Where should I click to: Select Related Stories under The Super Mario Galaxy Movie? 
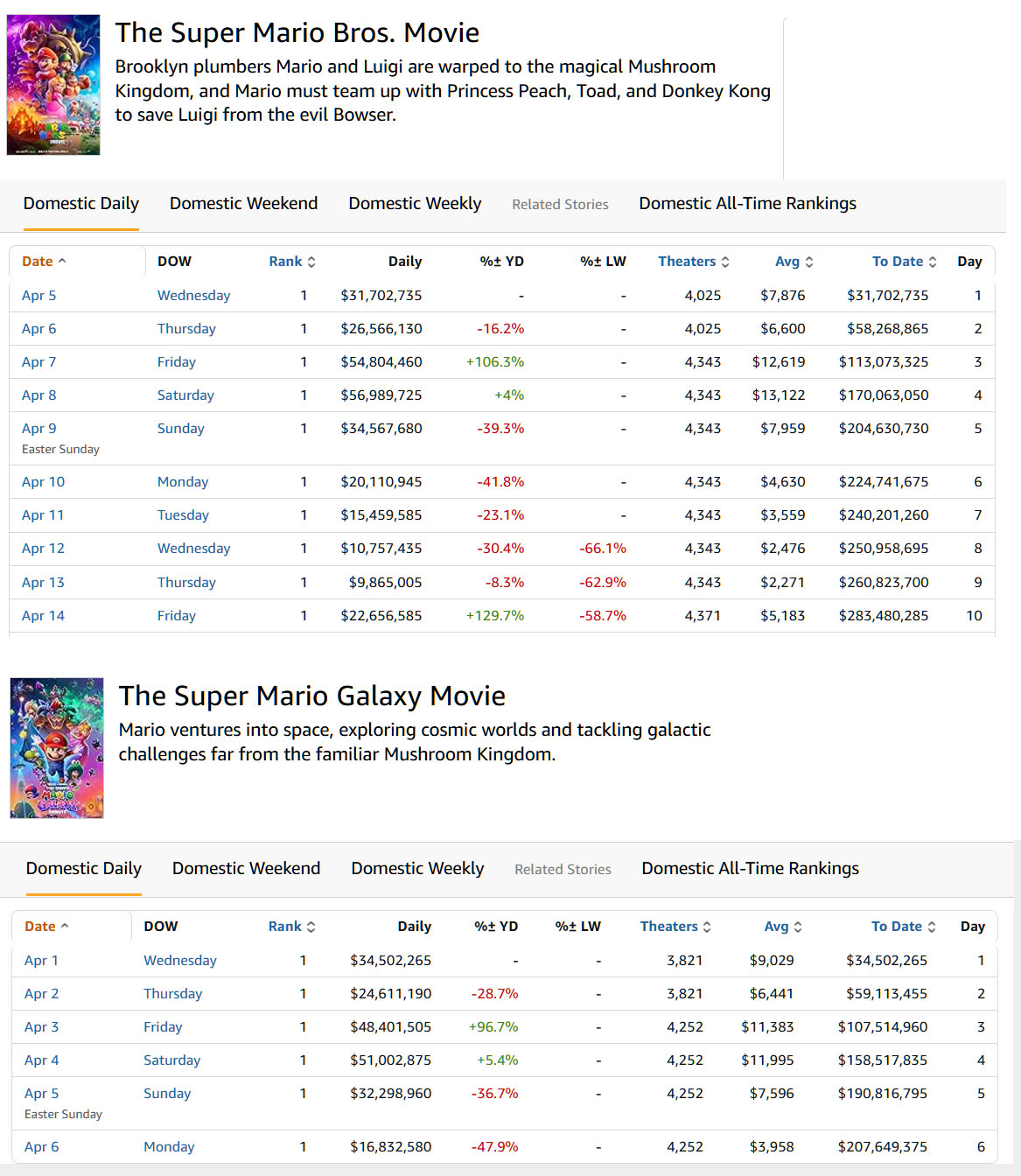(563, 870)
